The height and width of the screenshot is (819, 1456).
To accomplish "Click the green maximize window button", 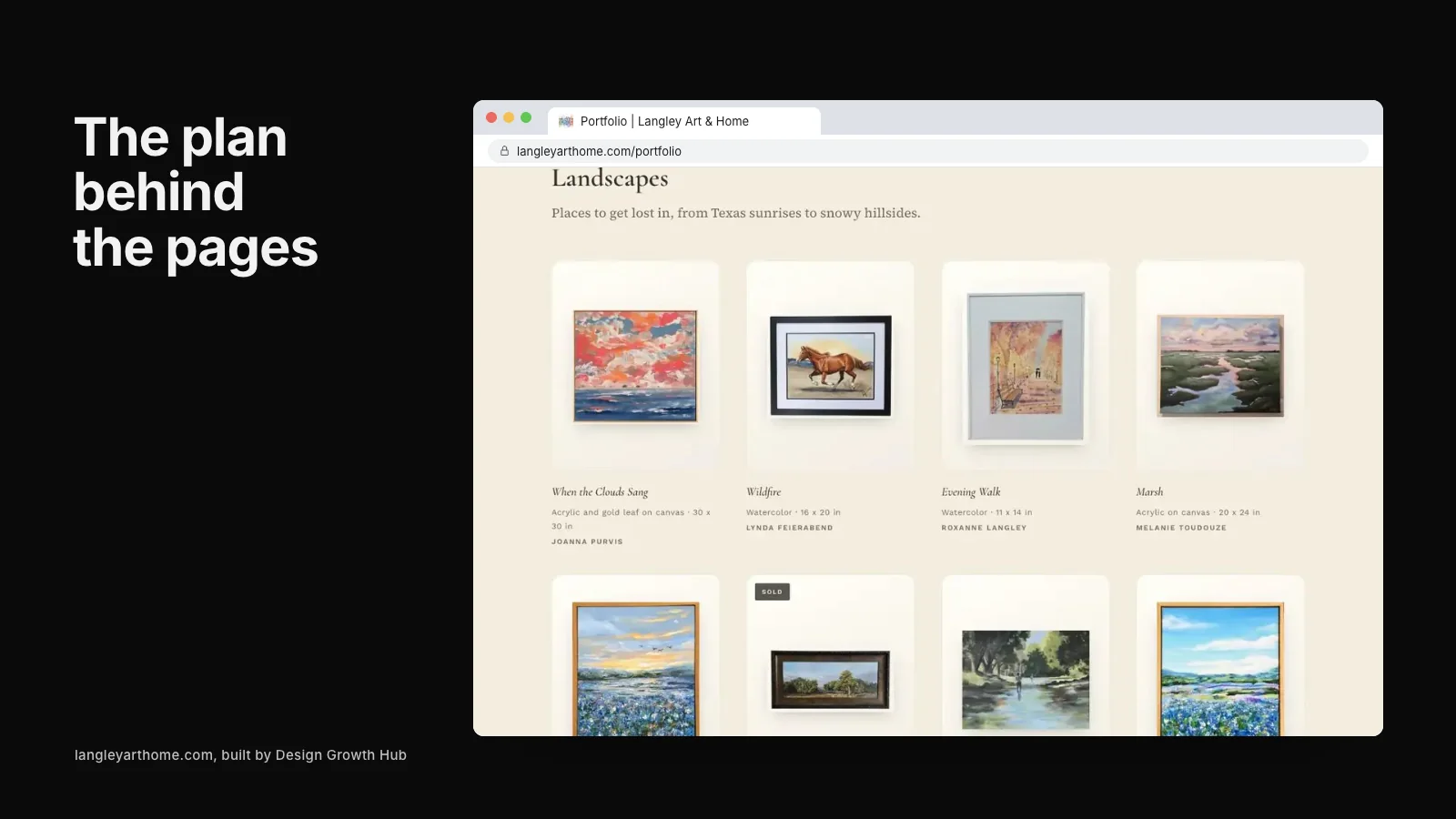I will 526,117.
